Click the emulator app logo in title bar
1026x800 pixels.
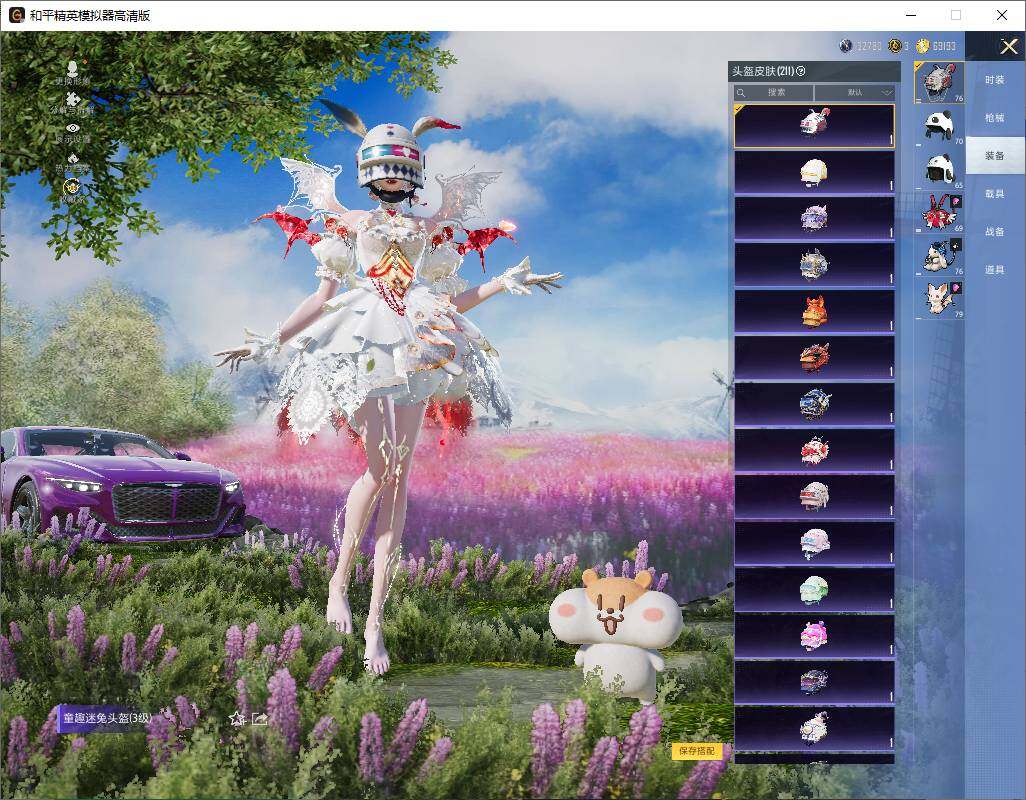(x=16, y=15)
